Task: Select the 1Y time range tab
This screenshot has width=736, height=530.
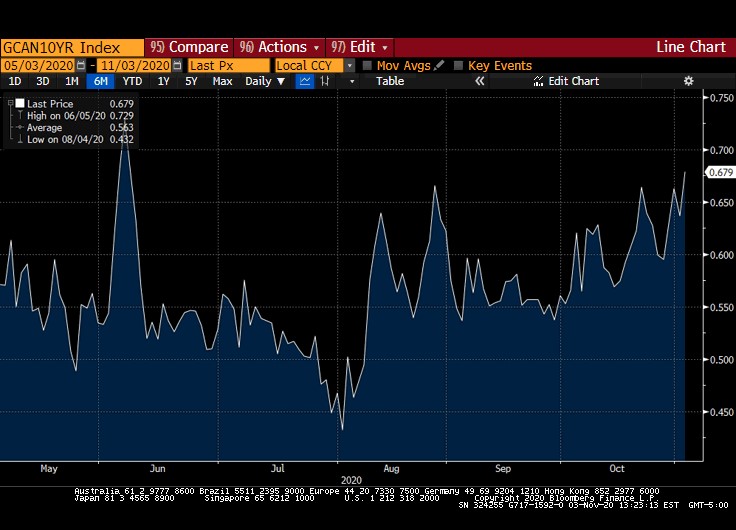Action: (x=164, y=81)
